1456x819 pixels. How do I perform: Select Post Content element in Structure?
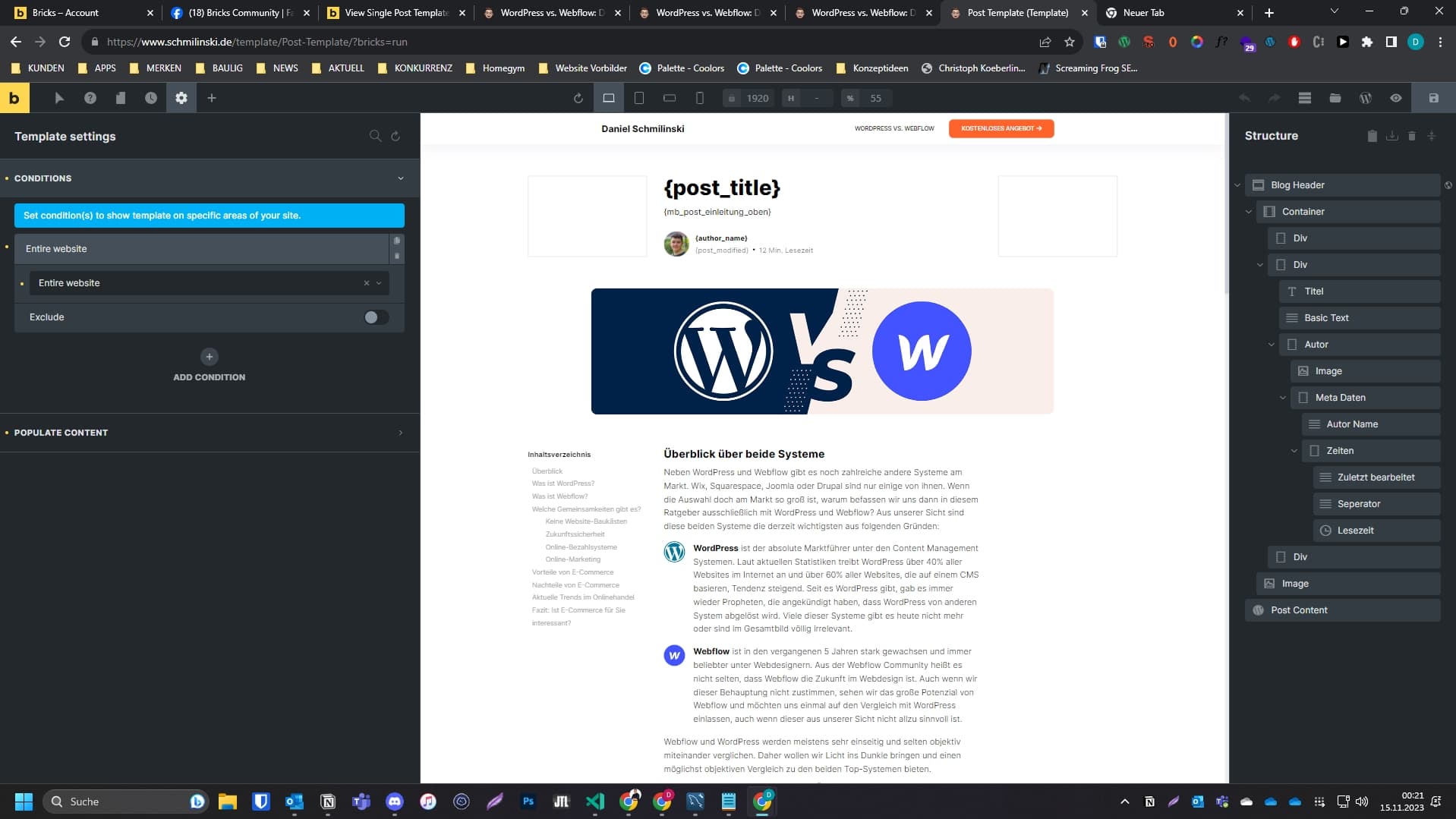click(1342, 610)
